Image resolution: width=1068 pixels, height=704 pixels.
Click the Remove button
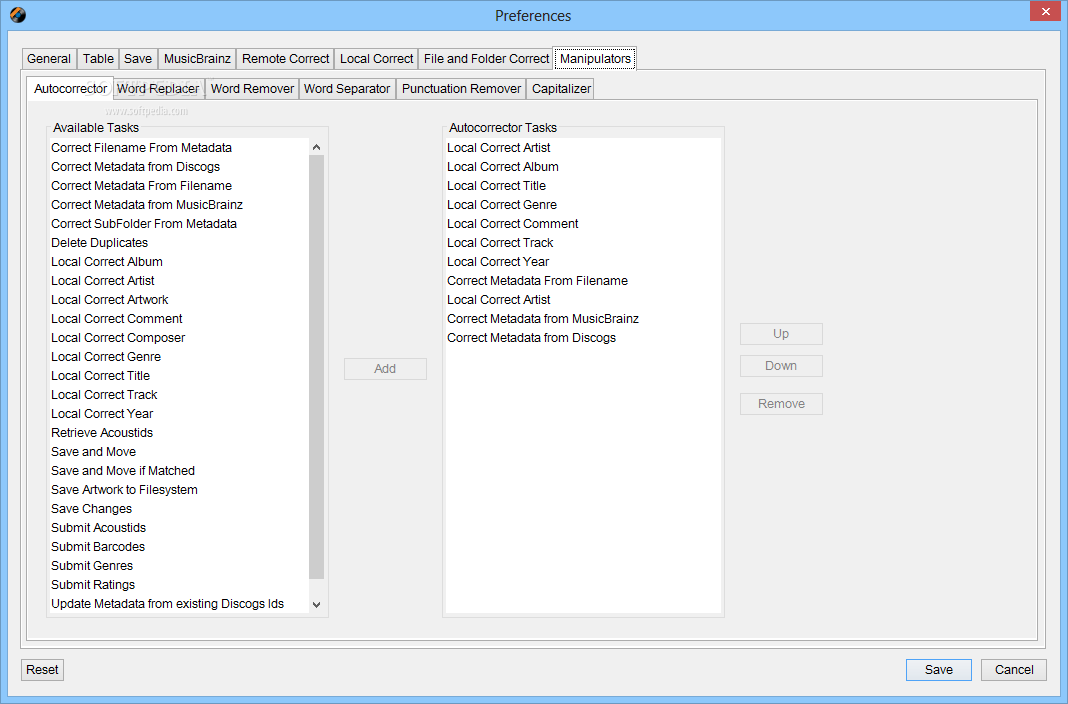[x=781, y=404]
